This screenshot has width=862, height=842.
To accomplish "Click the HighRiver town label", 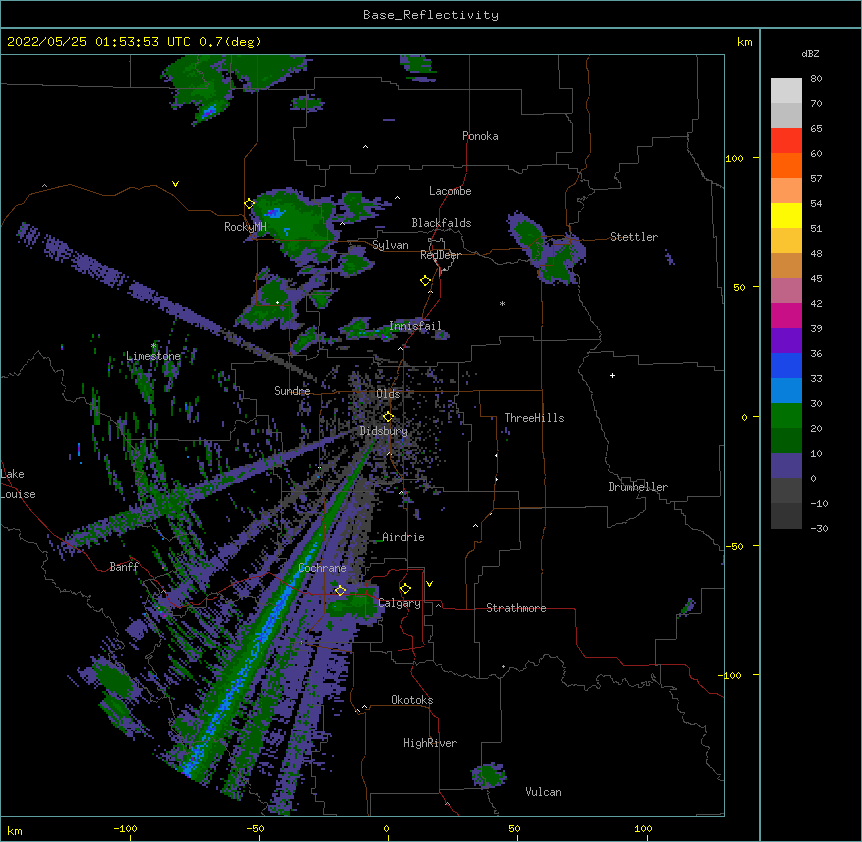I will (430, 743).
